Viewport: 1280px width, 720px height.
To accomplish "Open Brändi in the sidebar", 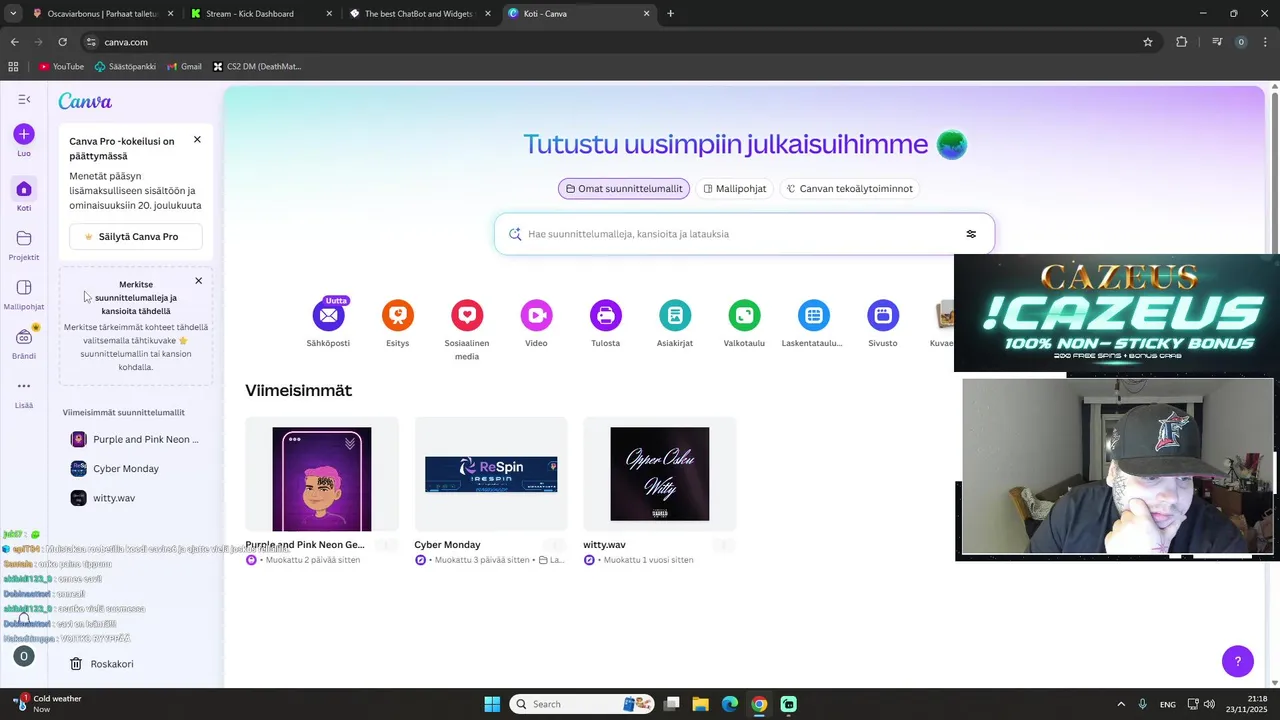I will (24, 343).
